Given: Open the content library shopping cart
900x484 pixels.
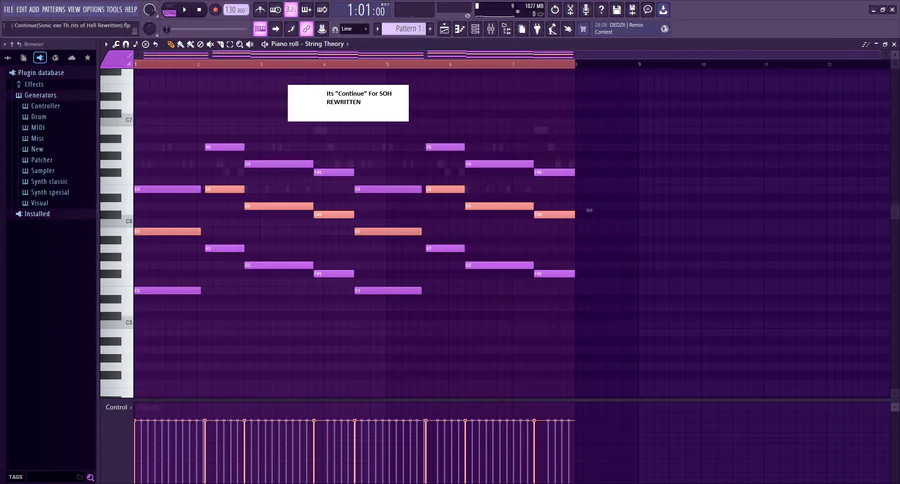Looking at the screenshot, I should click(x=583, y=29).
